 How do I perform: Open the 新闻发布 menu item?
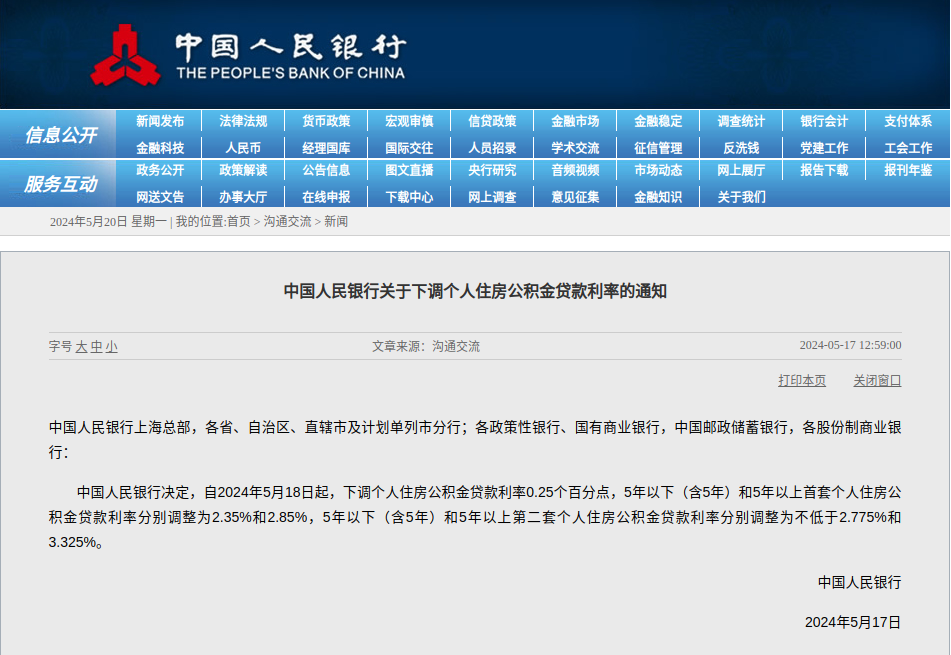tap(160, 121)
